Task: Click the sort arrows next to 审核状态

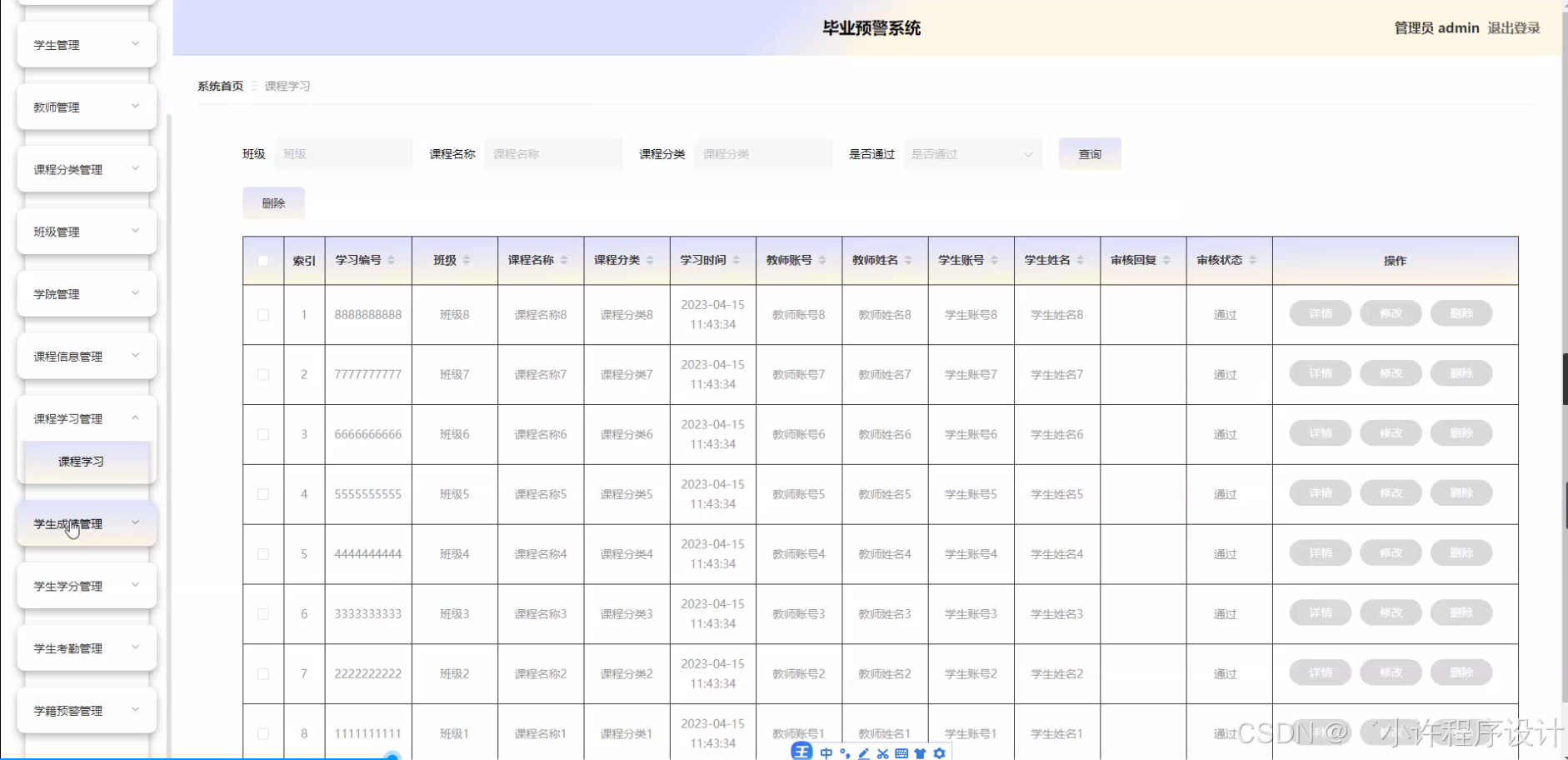Action: pyautogui.click(x=1252, y=260)
